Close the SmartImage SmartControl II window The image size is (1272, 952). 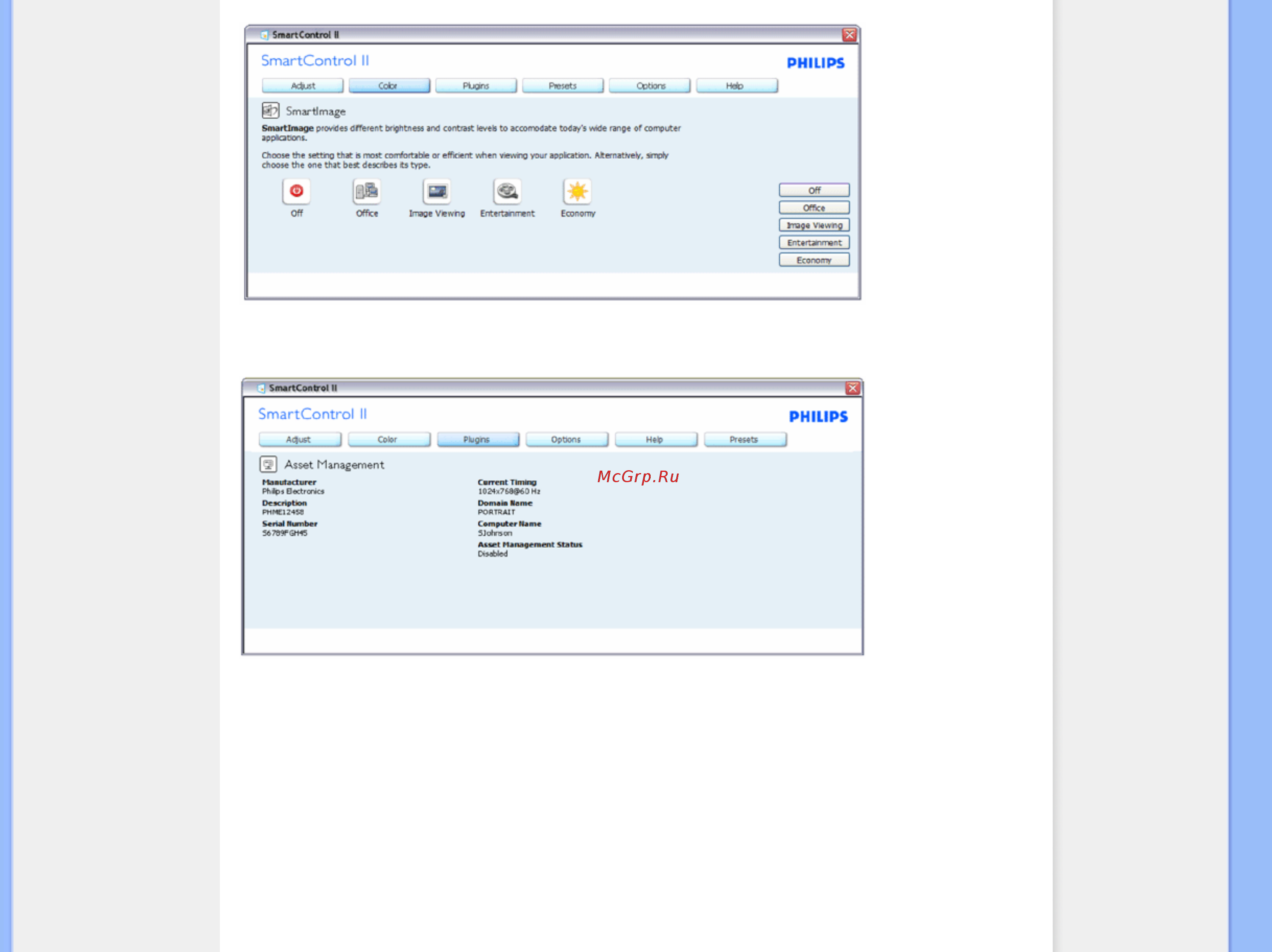tap(849, 35)
